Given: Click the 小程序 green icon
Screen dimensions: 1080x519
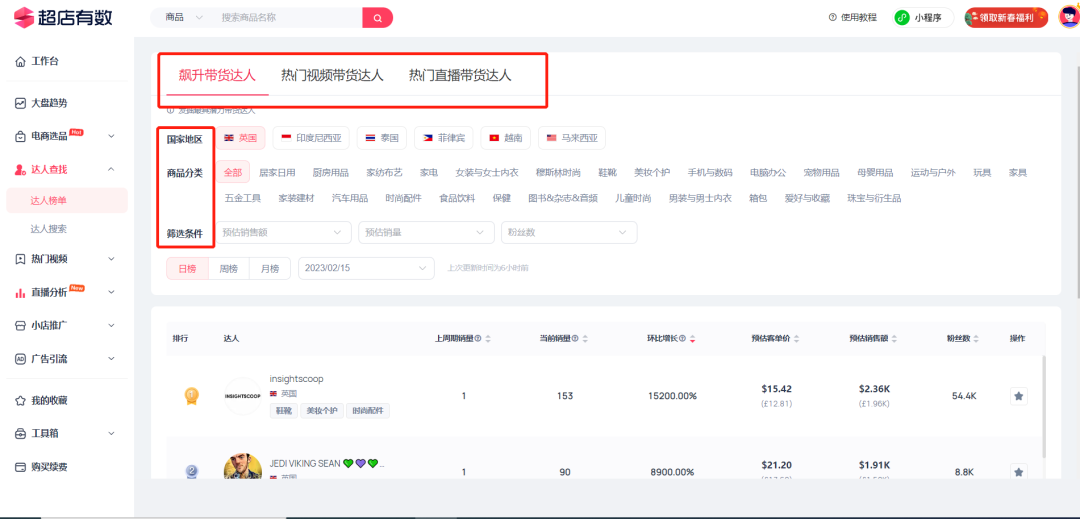Looking at the screenshot, I should (902, 18).
